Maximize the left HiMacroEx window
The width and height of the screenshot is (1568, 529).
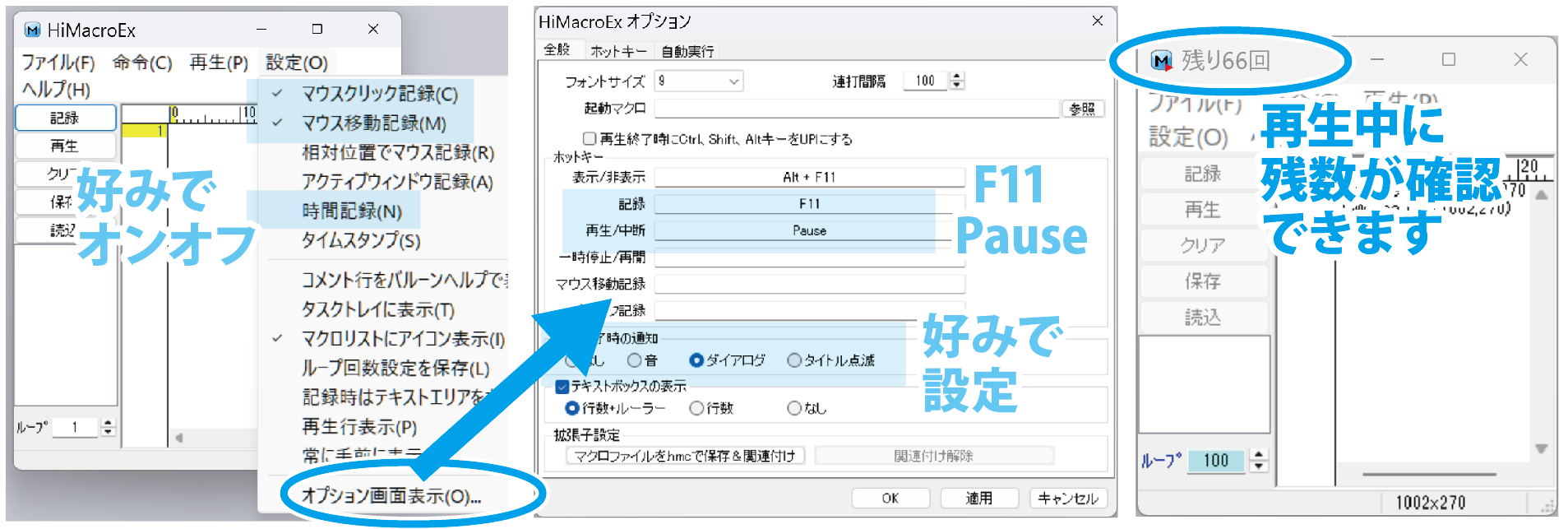tap(317, 29)
